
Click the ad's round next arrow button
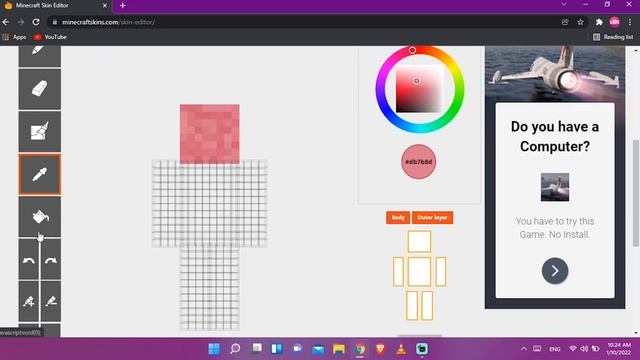555,271
